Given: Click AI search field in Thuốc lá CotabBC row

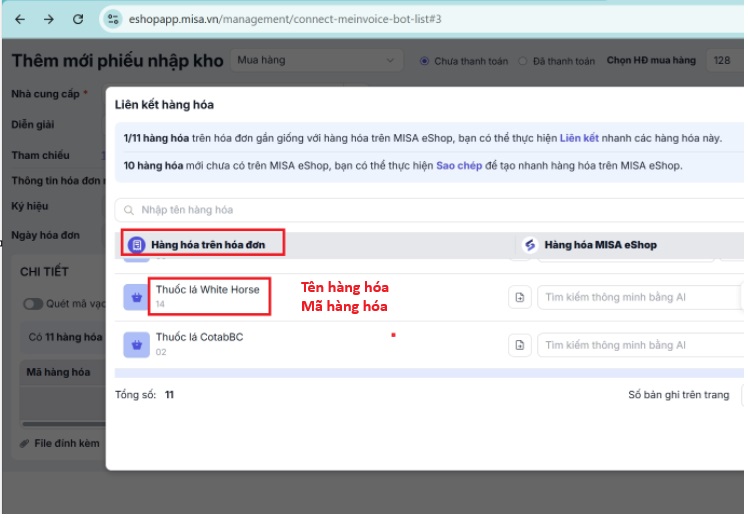Looking at the screenshot, I should pos(640,345).
